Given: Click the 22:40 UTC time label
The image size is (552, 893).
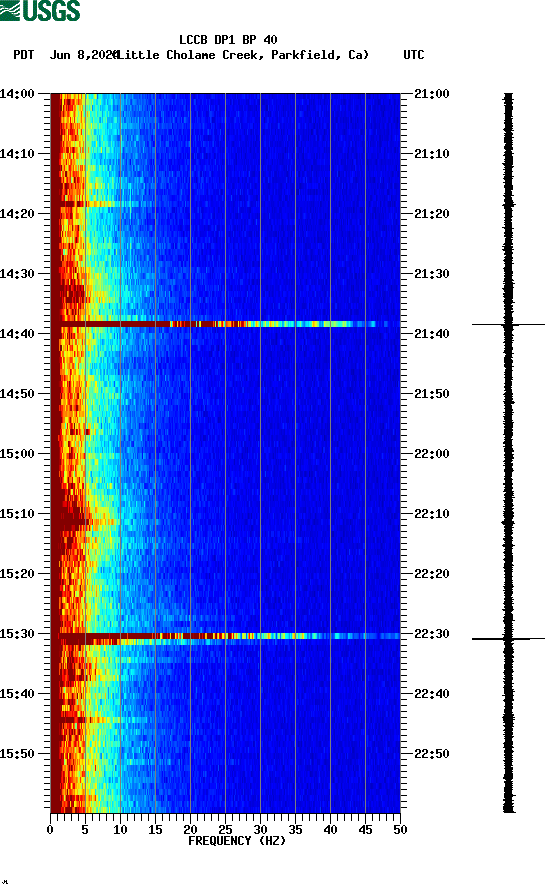Looking at the screenshot, I should tap(432, 694).
